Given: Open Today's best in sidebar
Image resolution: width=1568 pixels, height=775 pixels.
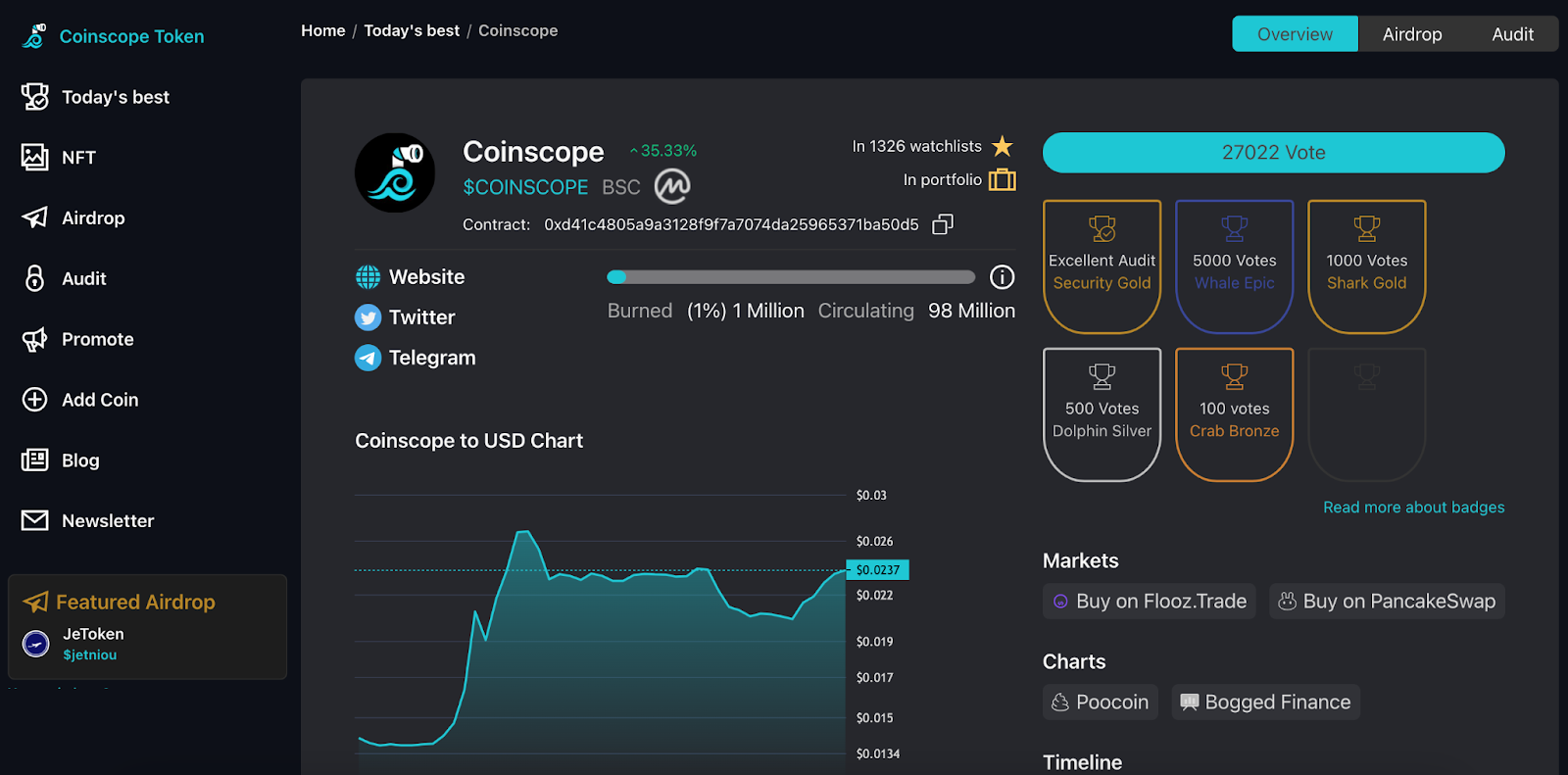Looking at the screenshot, I should [116, 97].
